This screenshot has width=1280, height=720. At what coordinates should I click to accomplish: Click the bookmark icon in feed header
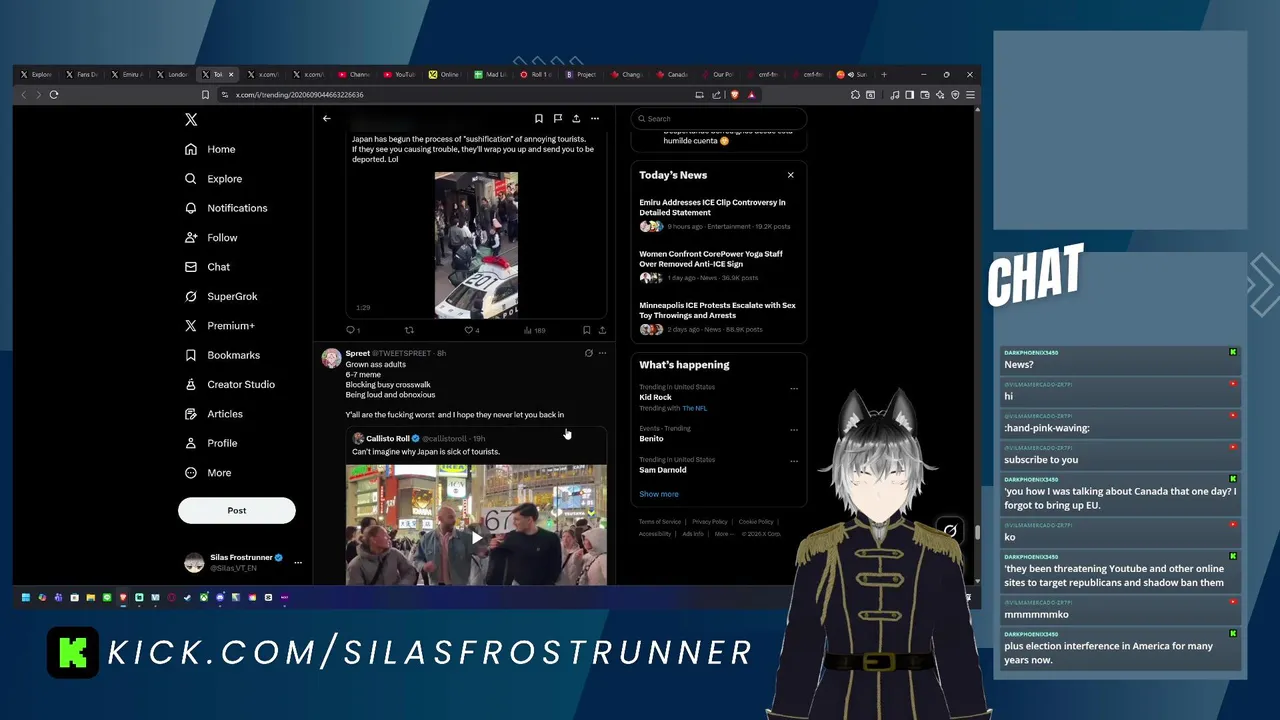tap(539, 119)
